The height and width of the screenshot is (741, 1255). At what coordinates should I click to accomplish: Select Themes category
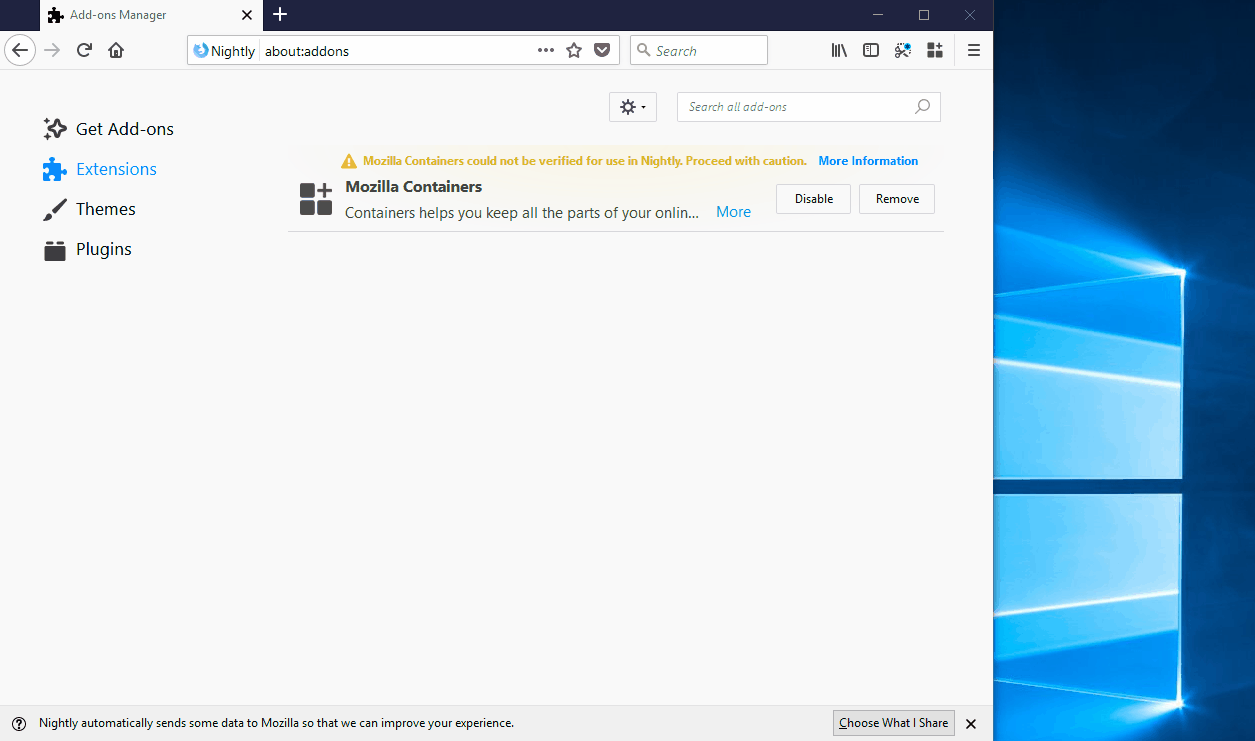(90, 209)
